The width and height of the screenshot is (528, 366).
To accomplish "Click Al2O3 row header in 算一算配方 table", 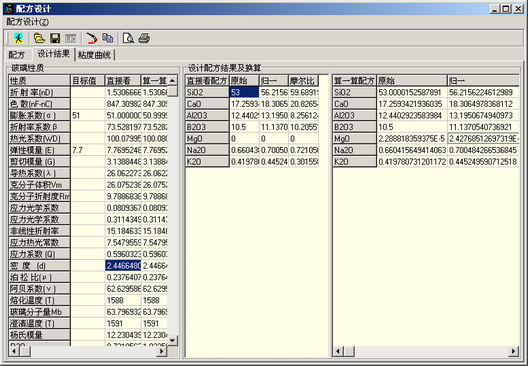I will [355, 115].
